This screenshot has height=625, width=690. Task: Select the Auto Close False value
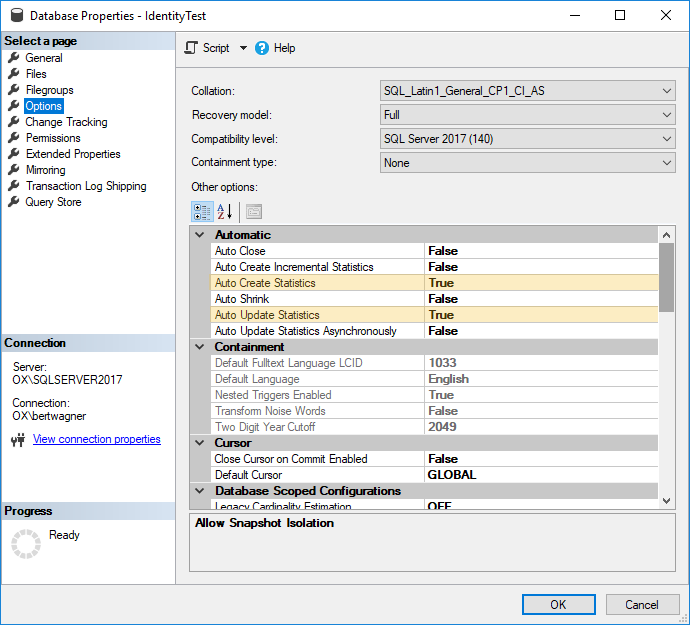[x=541, y=251]
